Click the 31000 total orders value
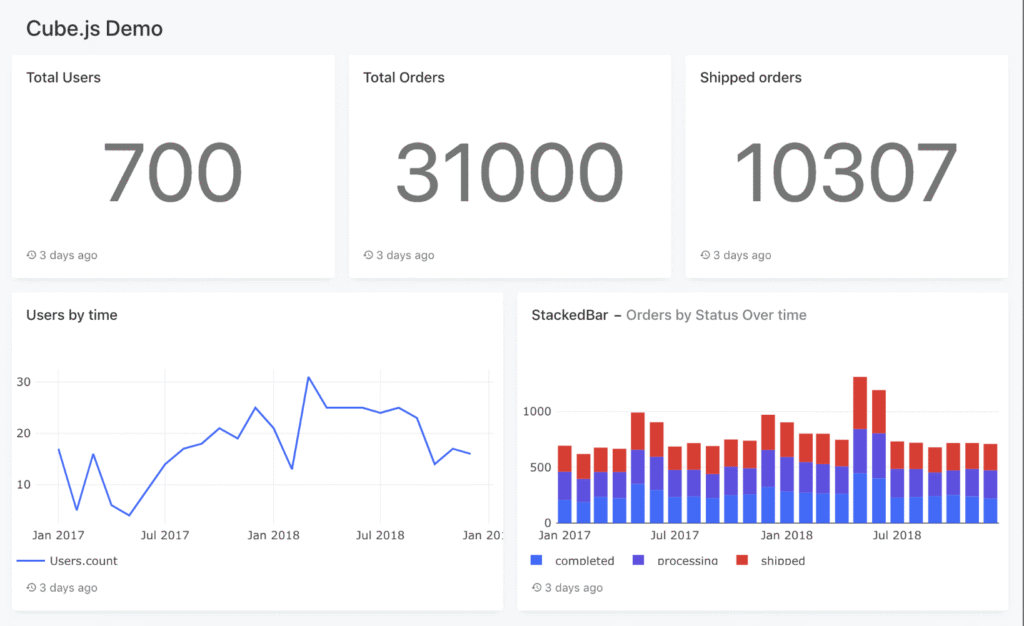The height and width of the screenshot is (626, 1024). coord(509,172)
